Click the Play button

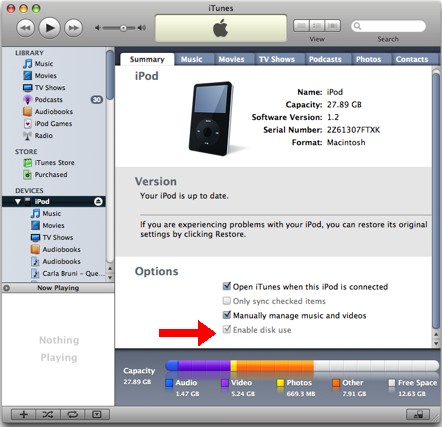pos(49,28)
